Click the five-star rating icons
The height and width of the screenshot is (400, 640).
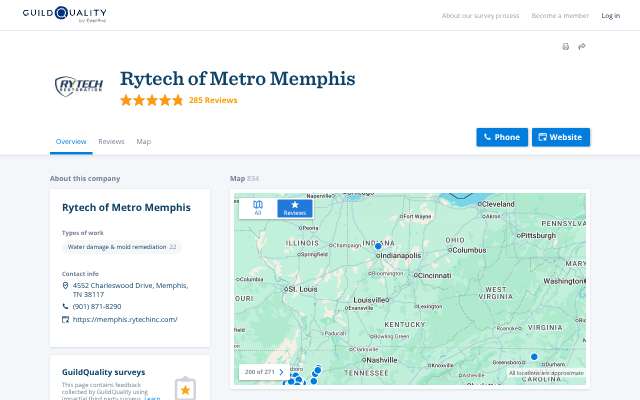[x=151, y=100]
